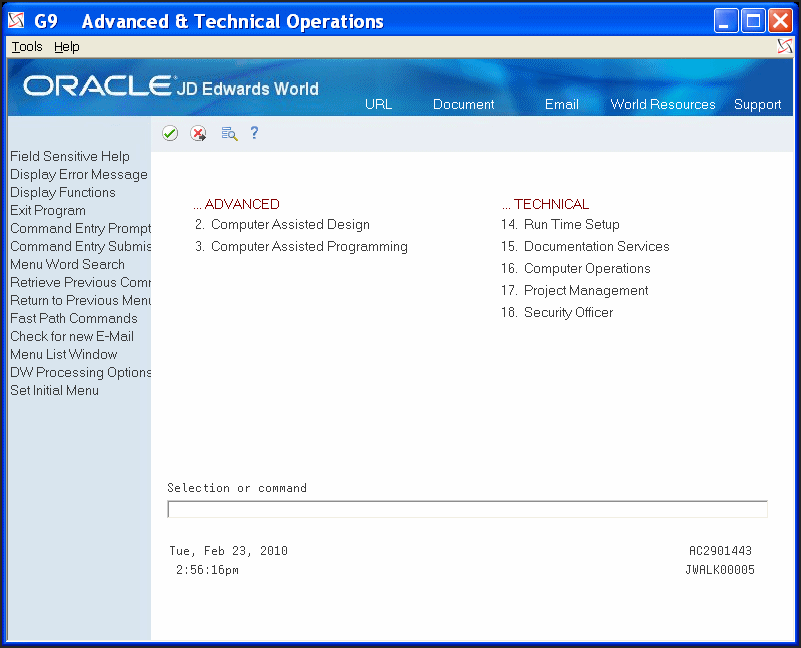Select 17. Project Management
Viewport: 801px width, 648px height.
point(575,290)
